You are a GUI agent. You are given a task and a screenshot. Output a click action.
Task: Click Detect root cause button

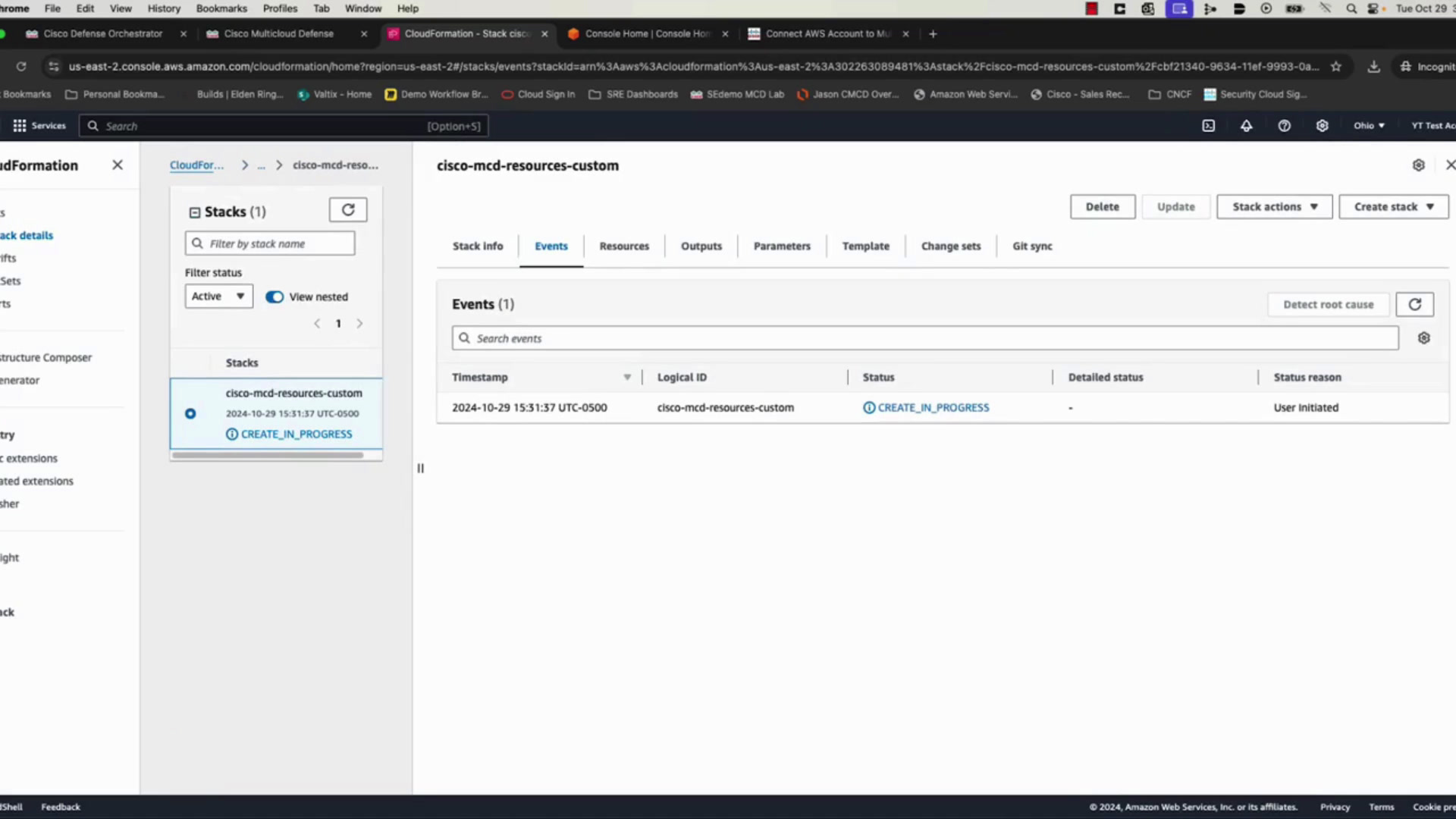(x=1329, y=304)
